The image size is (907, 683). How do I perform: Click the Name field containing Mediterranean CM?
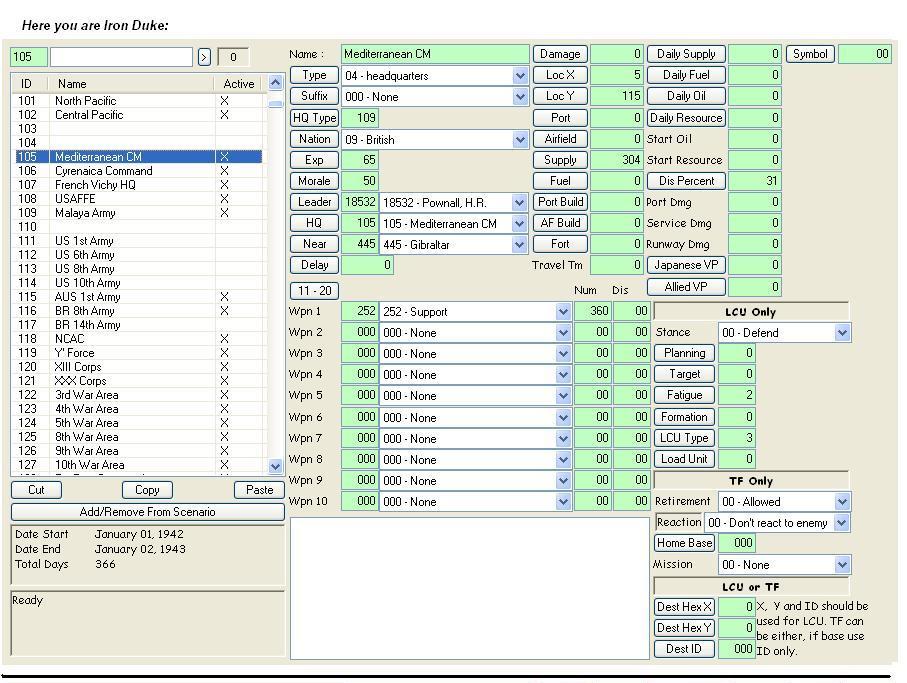[x=435, y=54]
